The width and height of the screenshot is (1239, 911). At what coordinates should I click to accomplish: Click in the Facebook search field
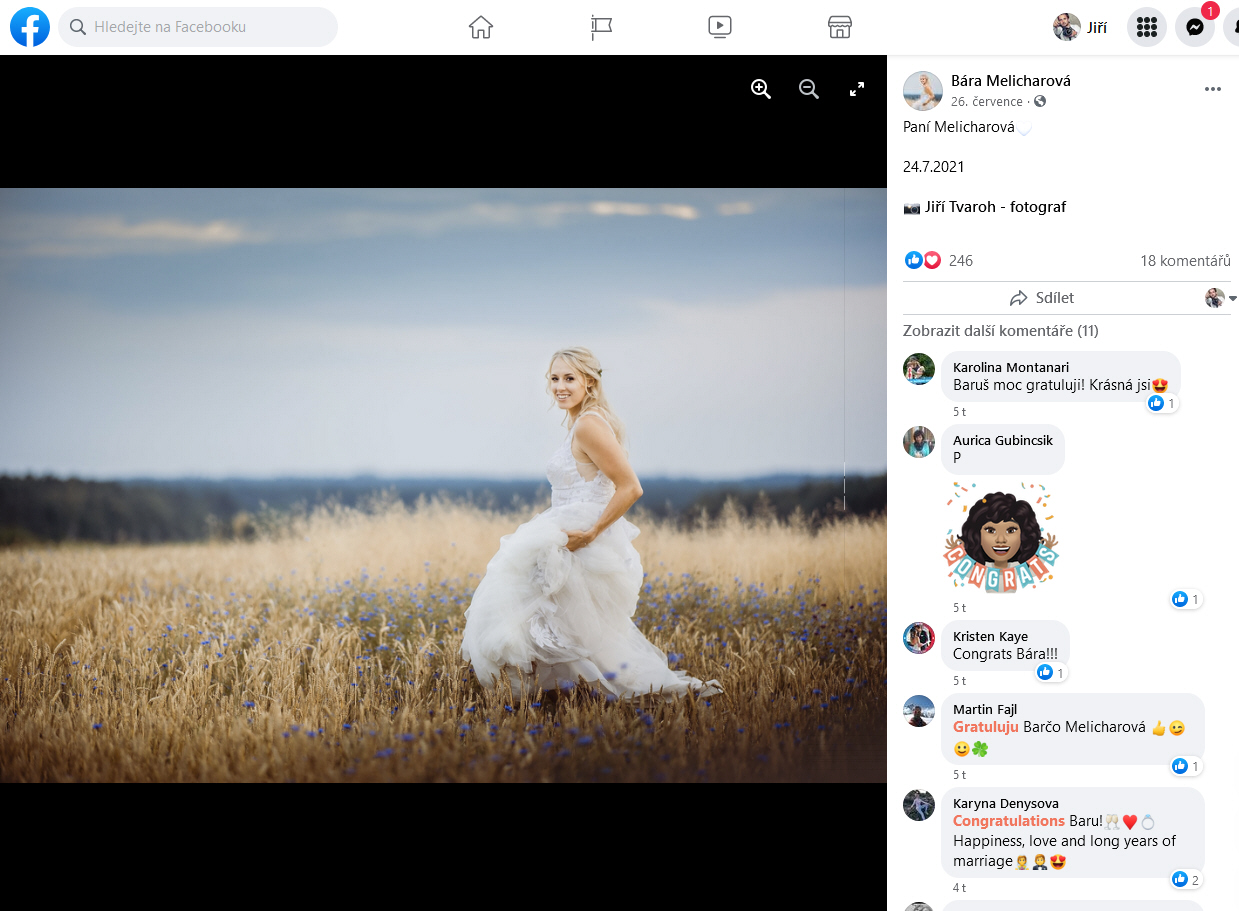coord(200,27)
